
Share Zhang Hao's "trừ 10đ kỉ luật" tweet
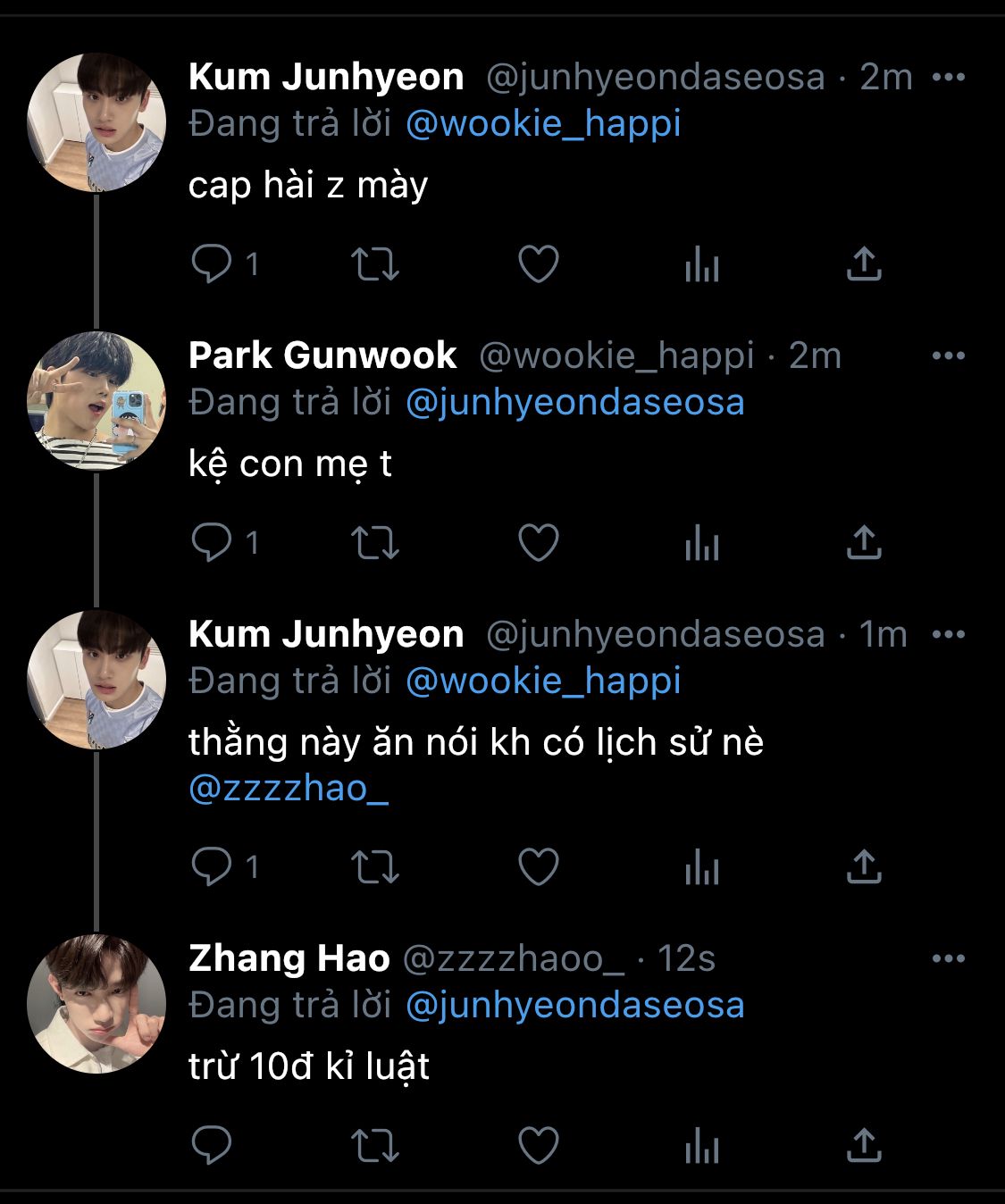pos(864,1146)
